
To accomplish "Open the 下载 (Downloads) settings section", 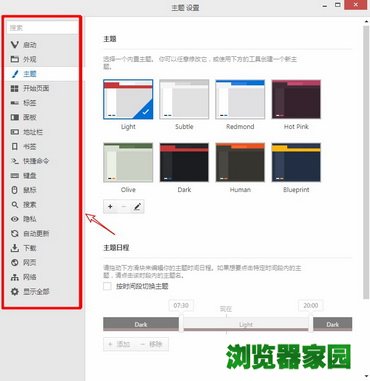I will 42,248.
